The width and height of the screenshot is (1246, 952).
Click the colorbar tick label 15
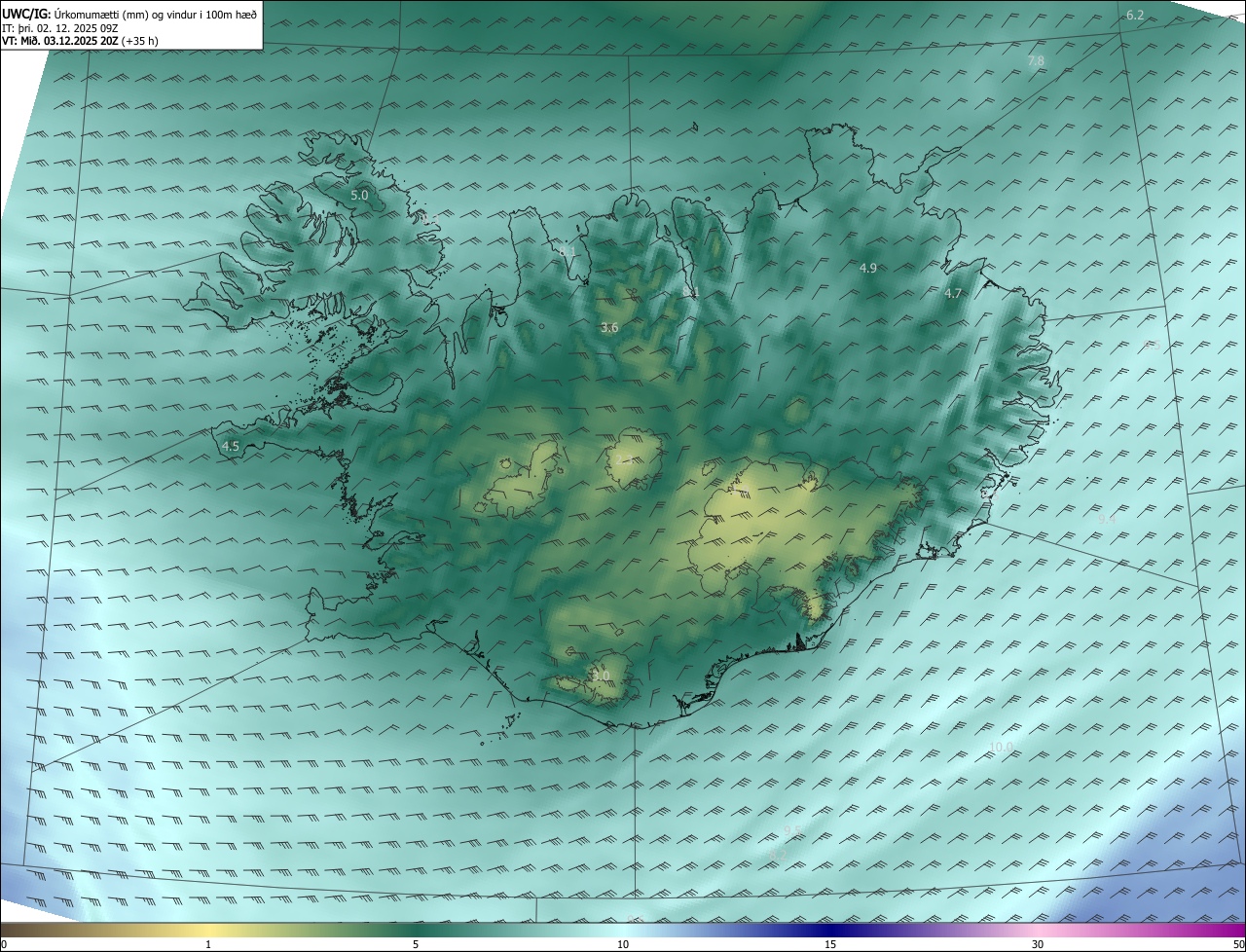pos(830,945)
